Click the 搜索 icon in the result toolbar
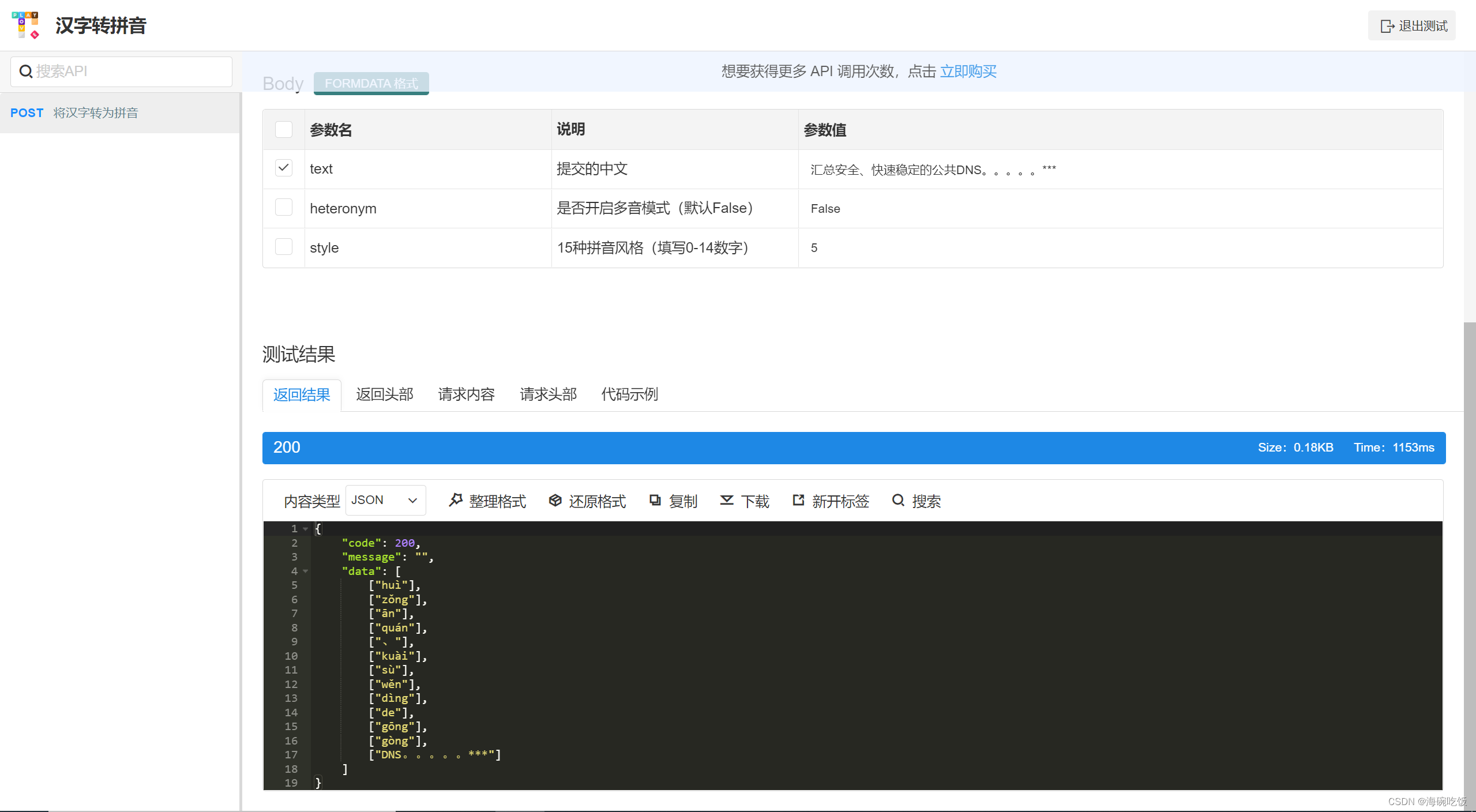Screen dimensions: 1476x812 [x=899, y=501]
